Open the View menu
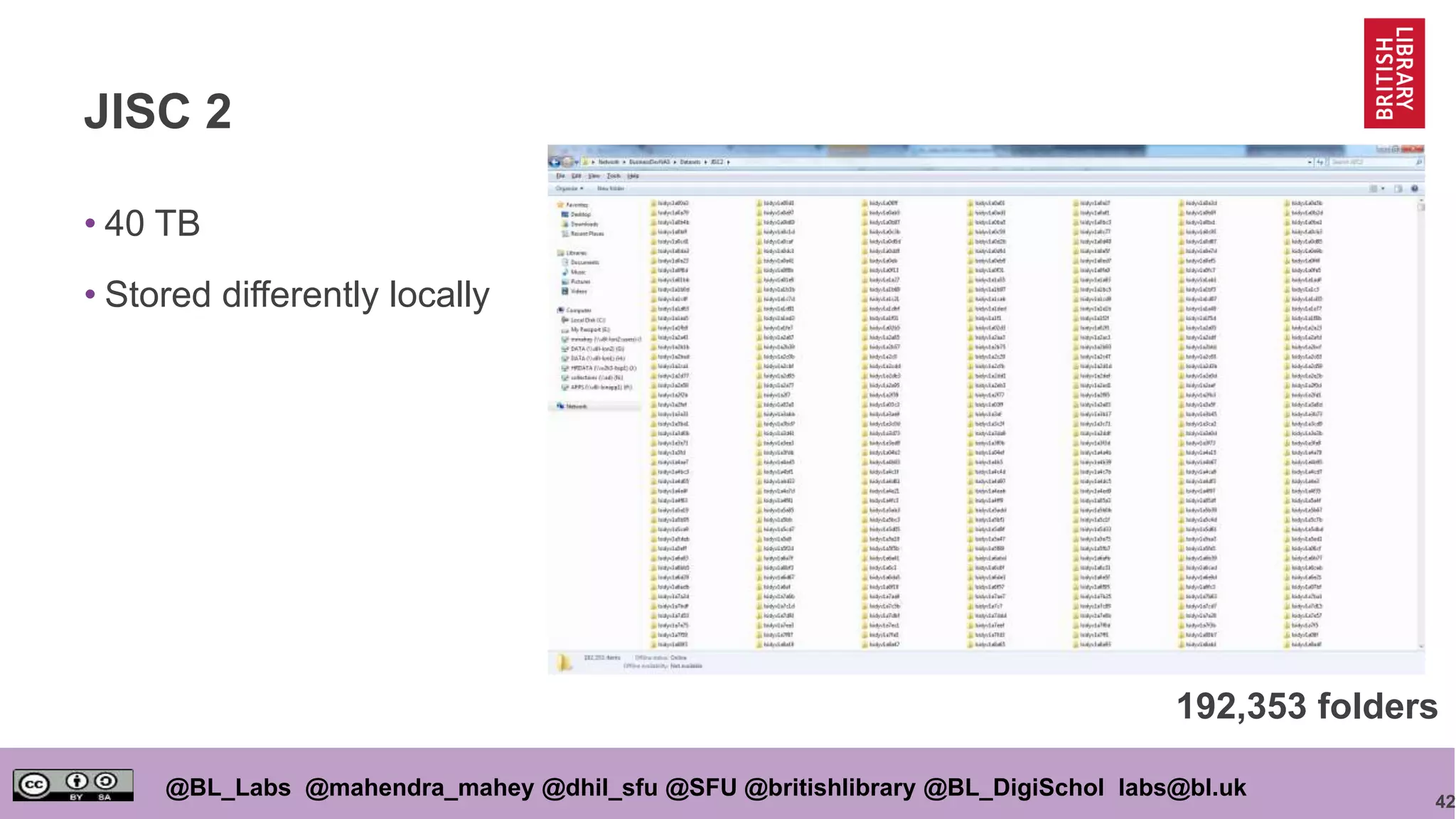Image resolution: width=1456 pixels, height=819 pixels. pos(594,176)
